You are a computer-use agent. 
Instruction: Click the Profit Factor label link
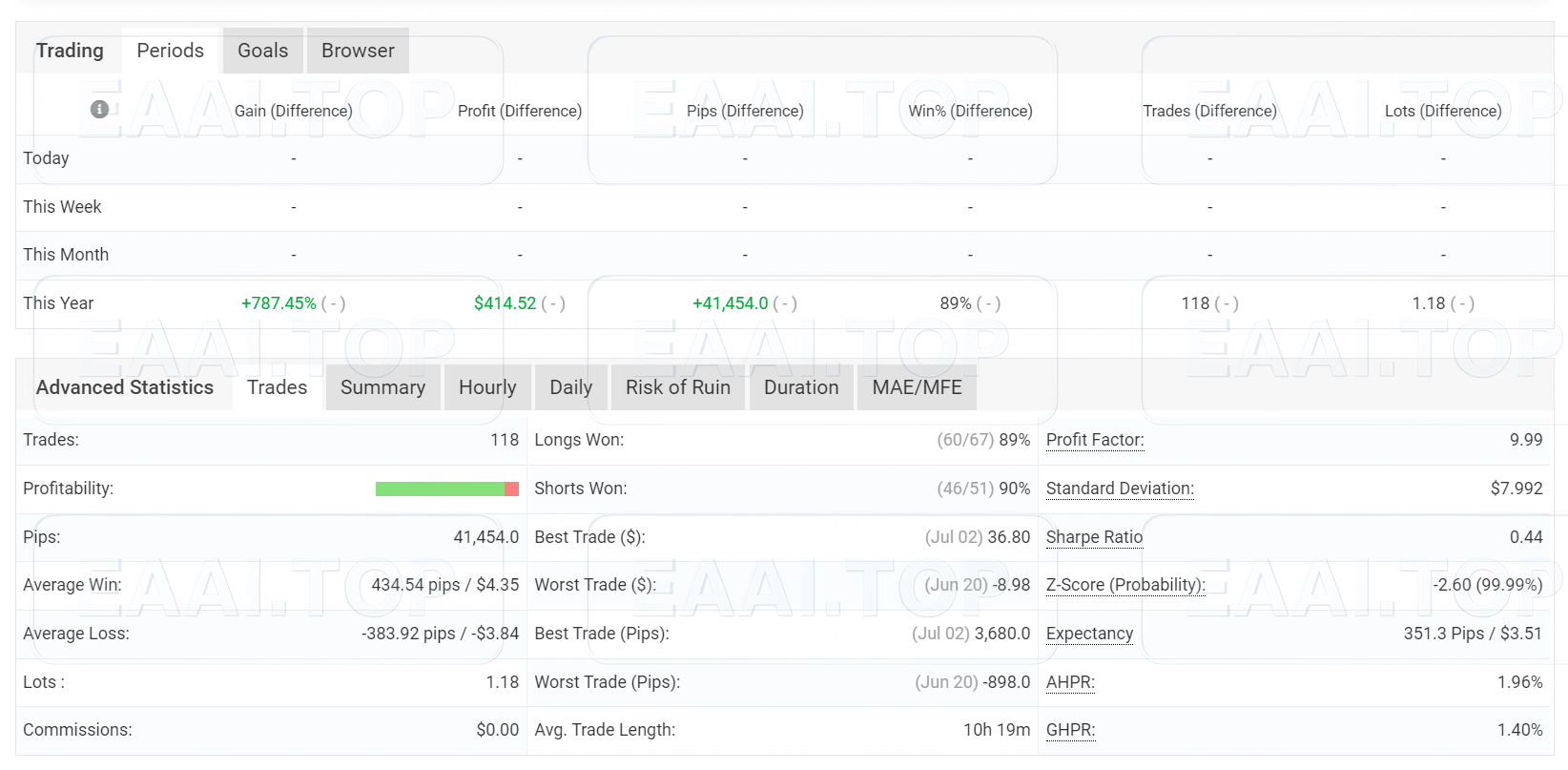pyautogui.click(x=1094, y=440)
